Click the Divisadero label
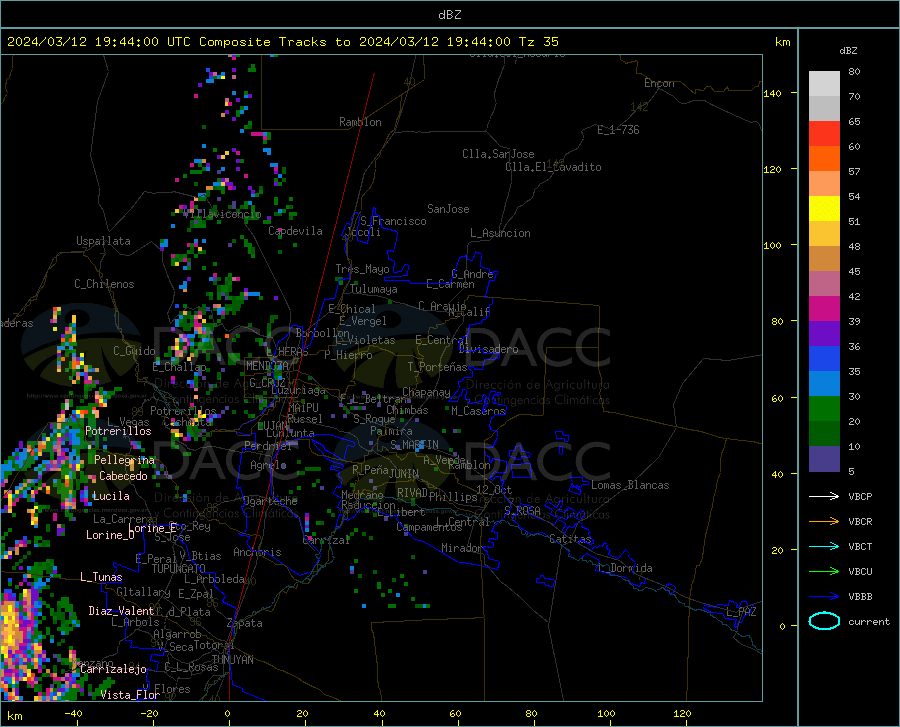 point(488,349)
